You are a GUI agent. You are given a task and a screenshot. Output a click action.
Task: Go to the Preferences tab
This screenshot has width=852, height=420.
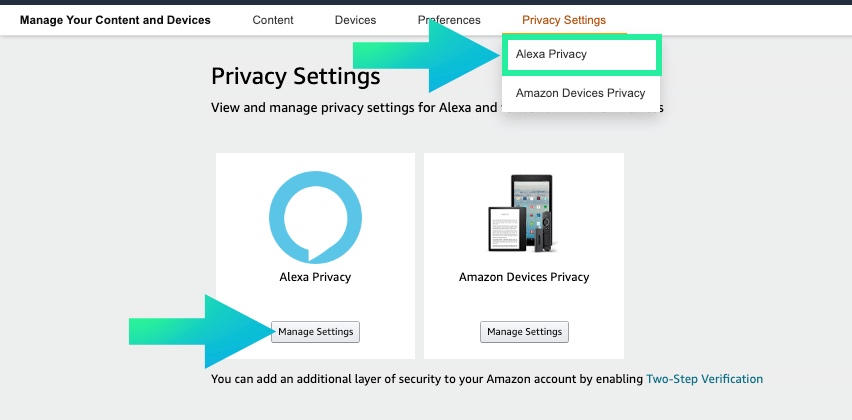point(449,20)
